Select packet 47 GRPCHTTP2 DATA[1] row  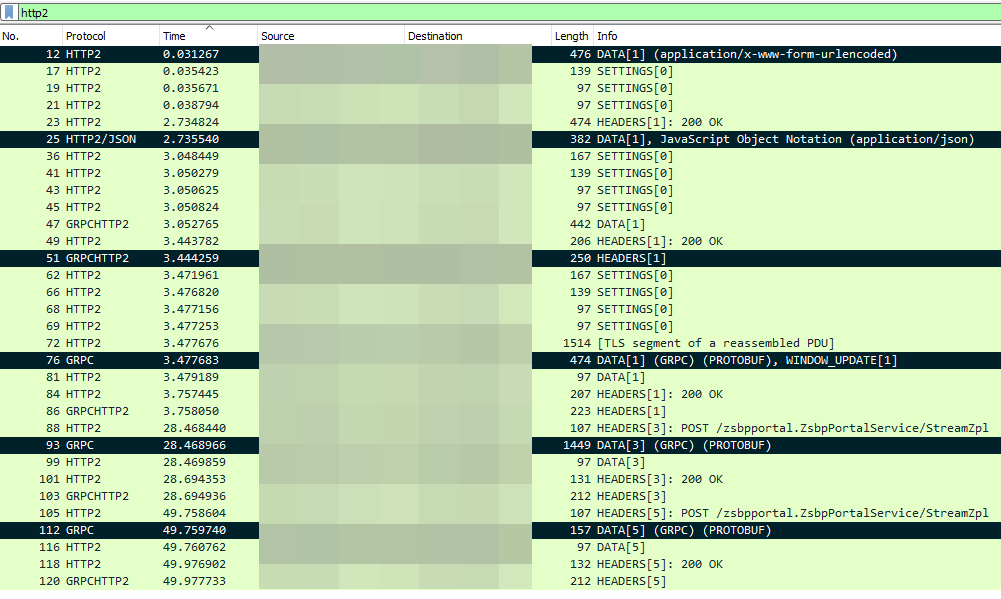click(x=500, y=224)
